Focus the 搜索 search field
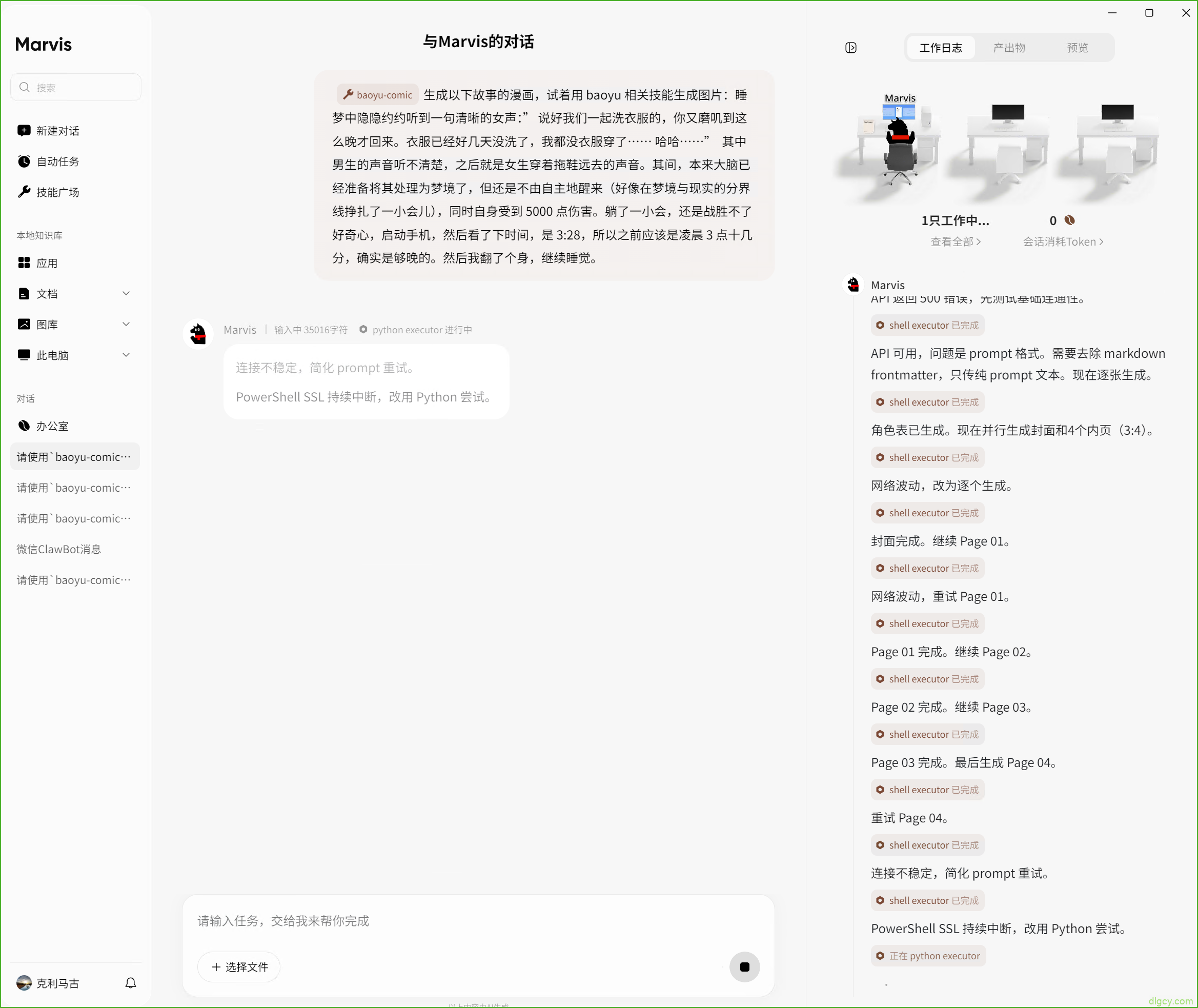This screenshot has height=1008, width=1198. pos(76,88)
